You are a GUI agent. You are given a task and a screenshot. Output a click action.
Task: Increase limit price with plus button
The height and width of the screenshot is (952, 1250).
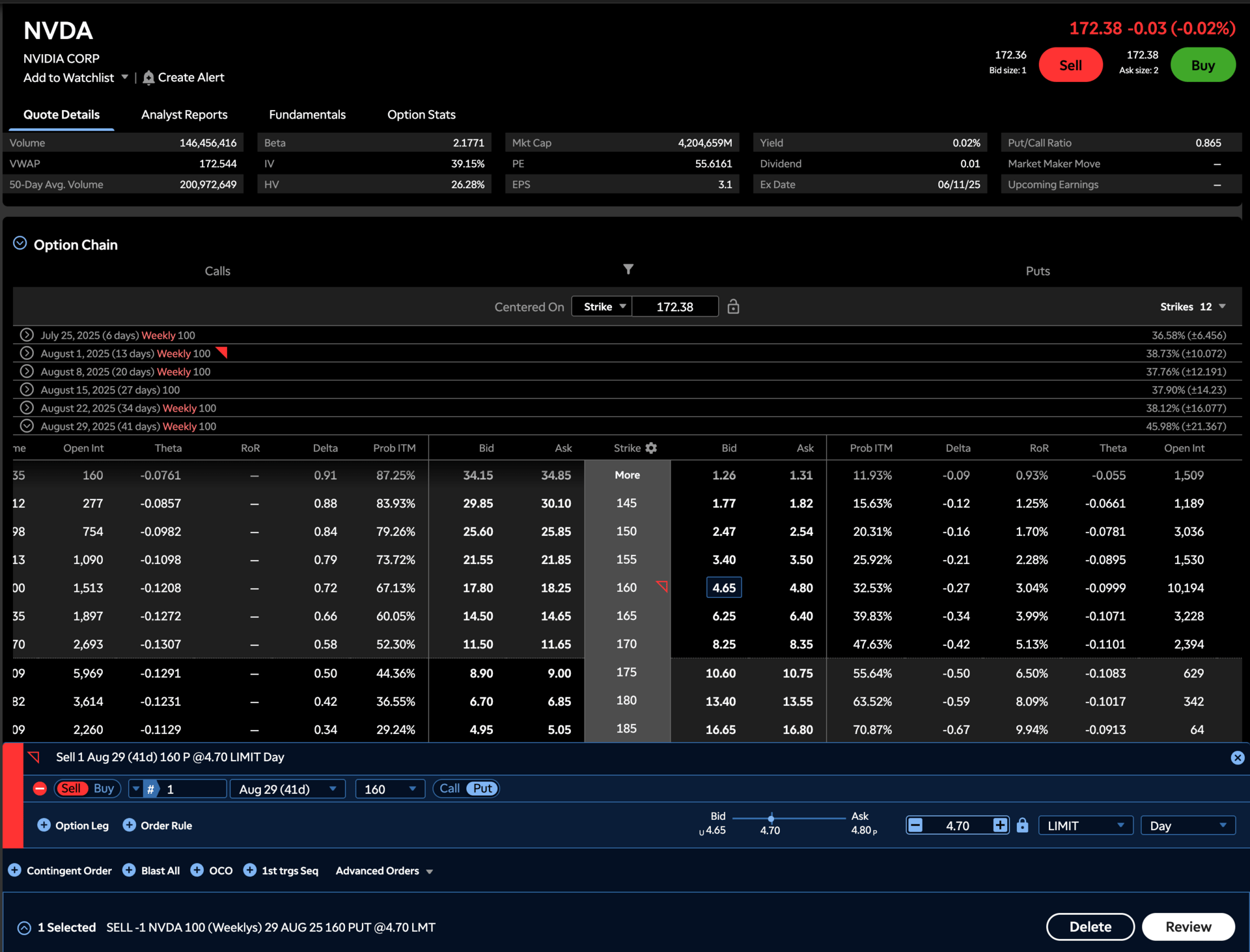pos(1000,826)
